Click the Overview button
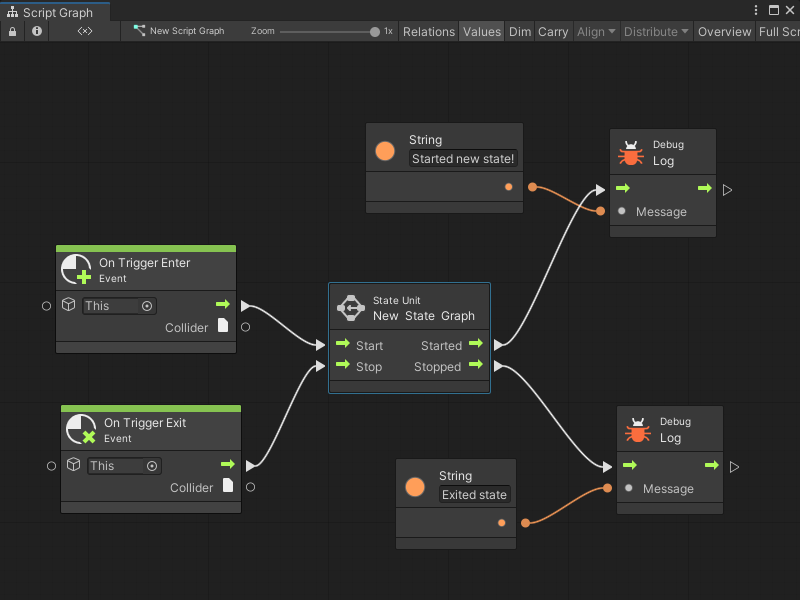This screenshot has height=600, width=800. pyautogui.click(x=723, y=31)
